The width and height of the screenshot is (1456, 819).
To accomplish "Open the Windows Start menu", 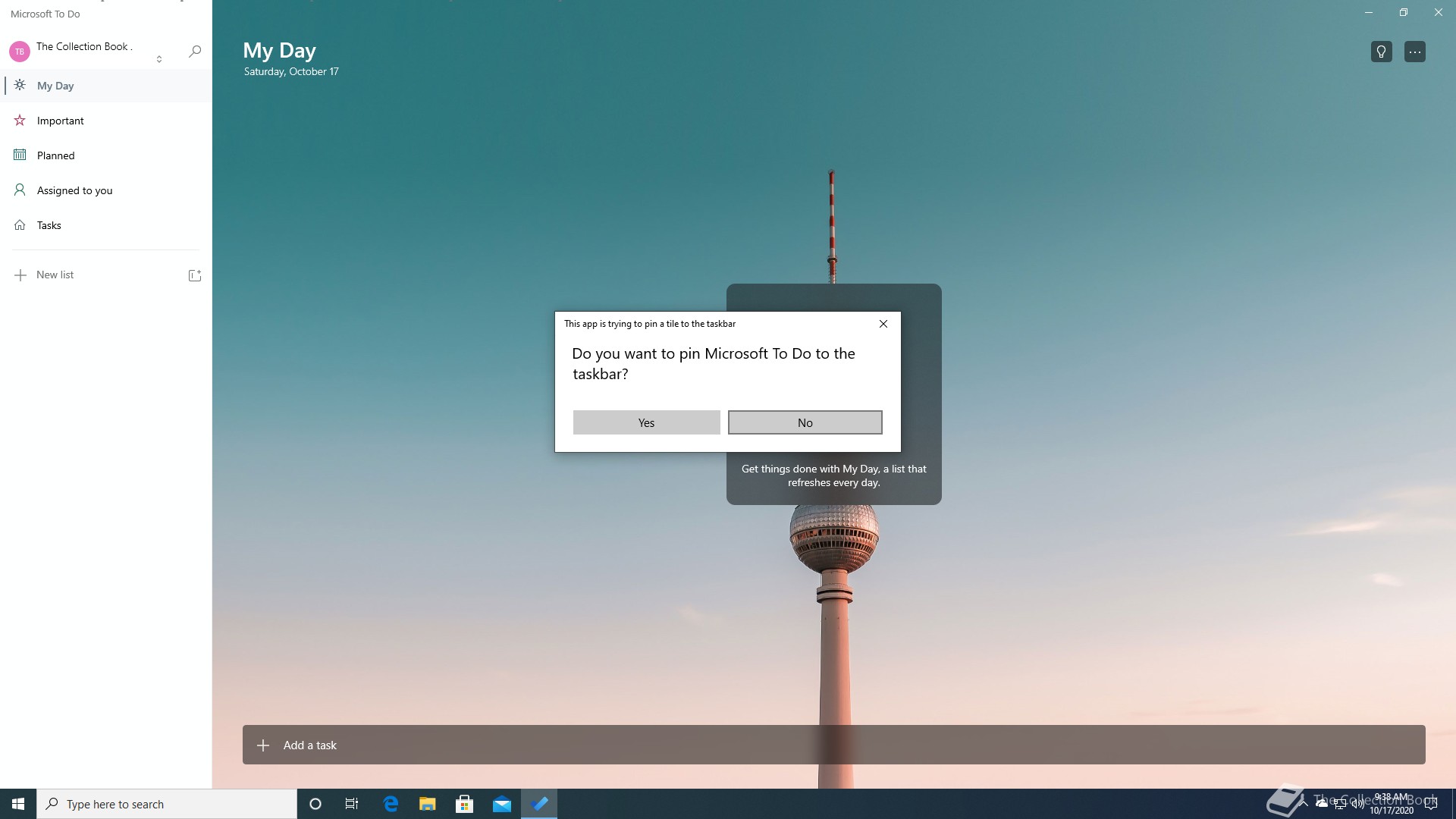I will click(18, 804).
